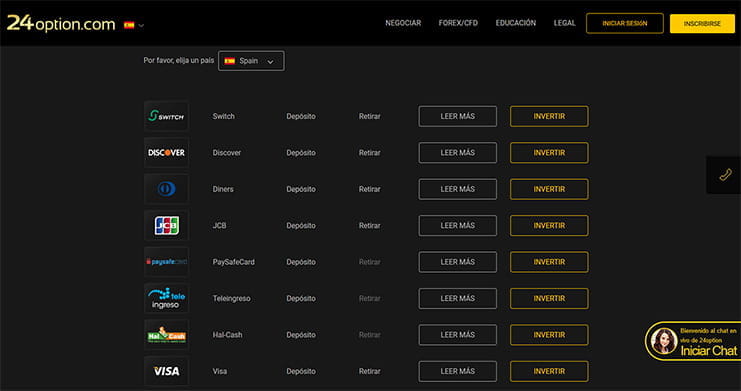
Task: Click INVERTIR for Teleingreso
Action: (x=549, y=298)
